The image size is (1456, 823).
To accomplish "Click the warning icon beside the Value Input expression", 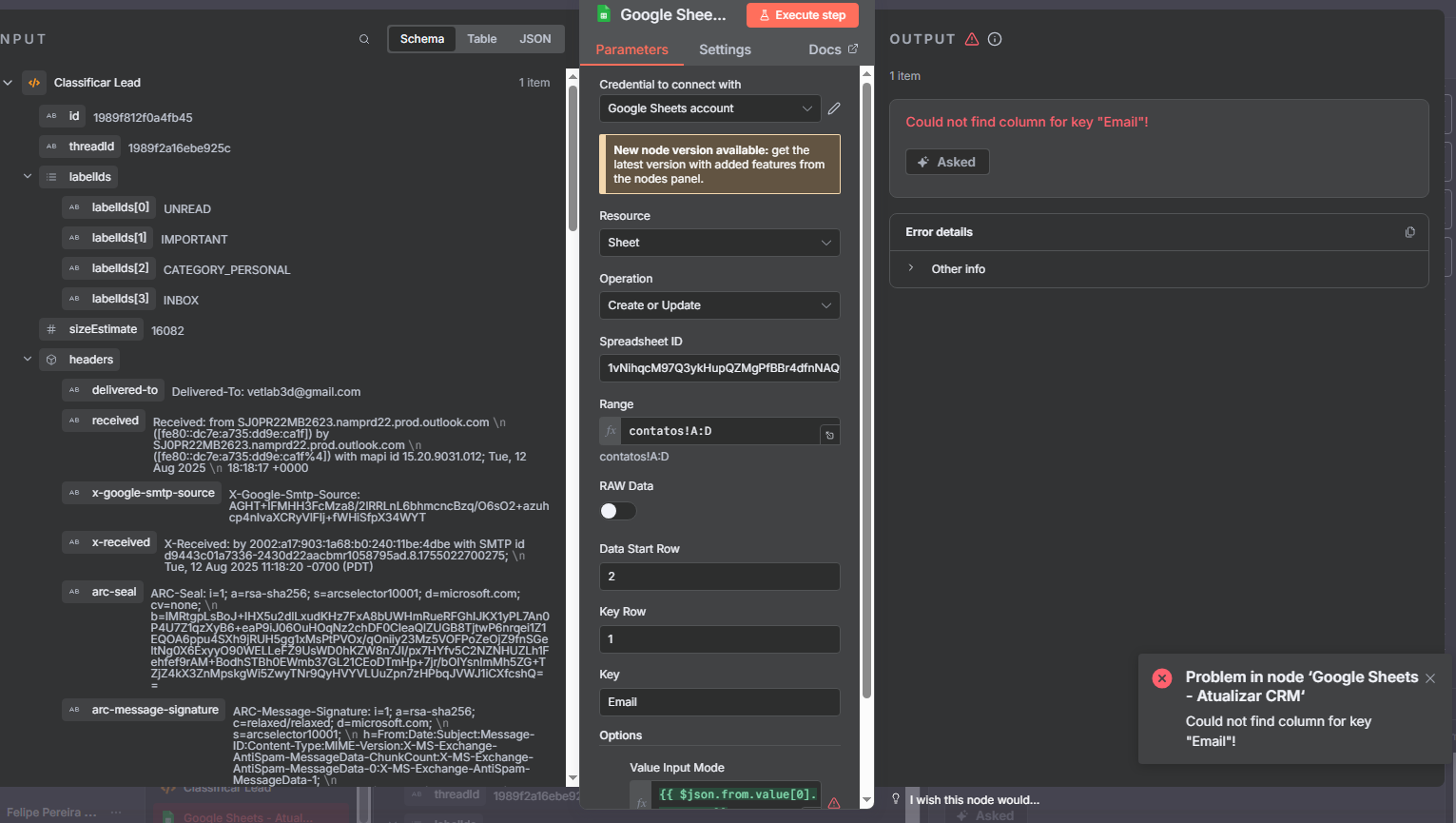I will click(x=834, y=803).
